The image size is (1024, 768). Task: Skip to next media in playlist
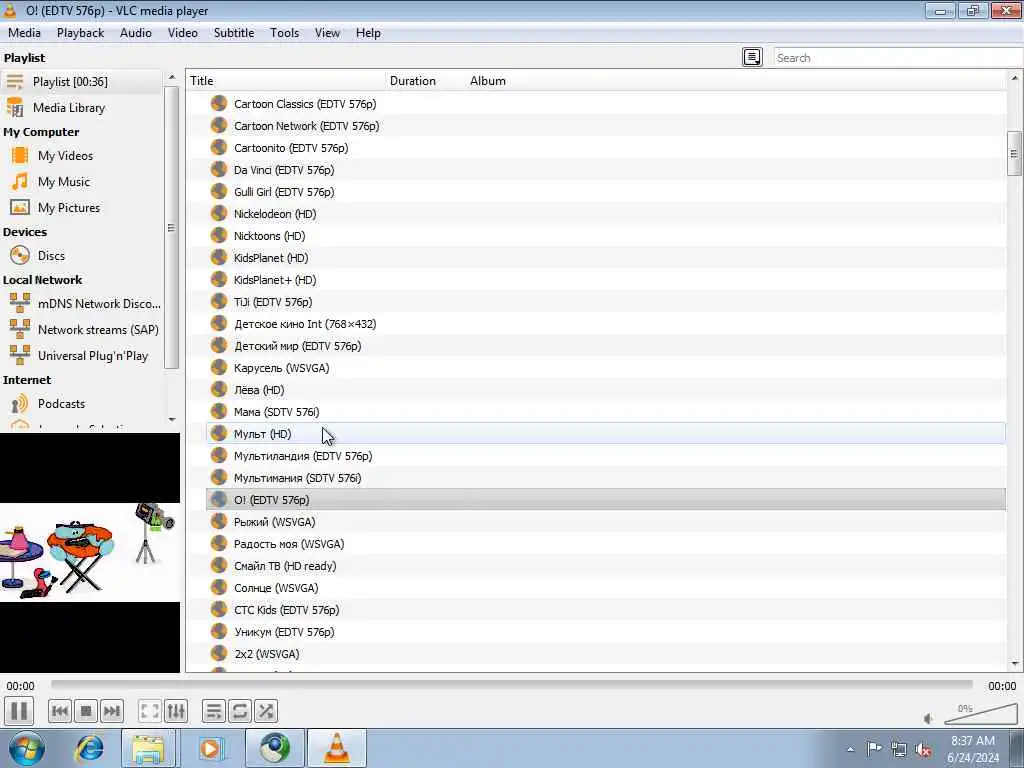(112, 711)
